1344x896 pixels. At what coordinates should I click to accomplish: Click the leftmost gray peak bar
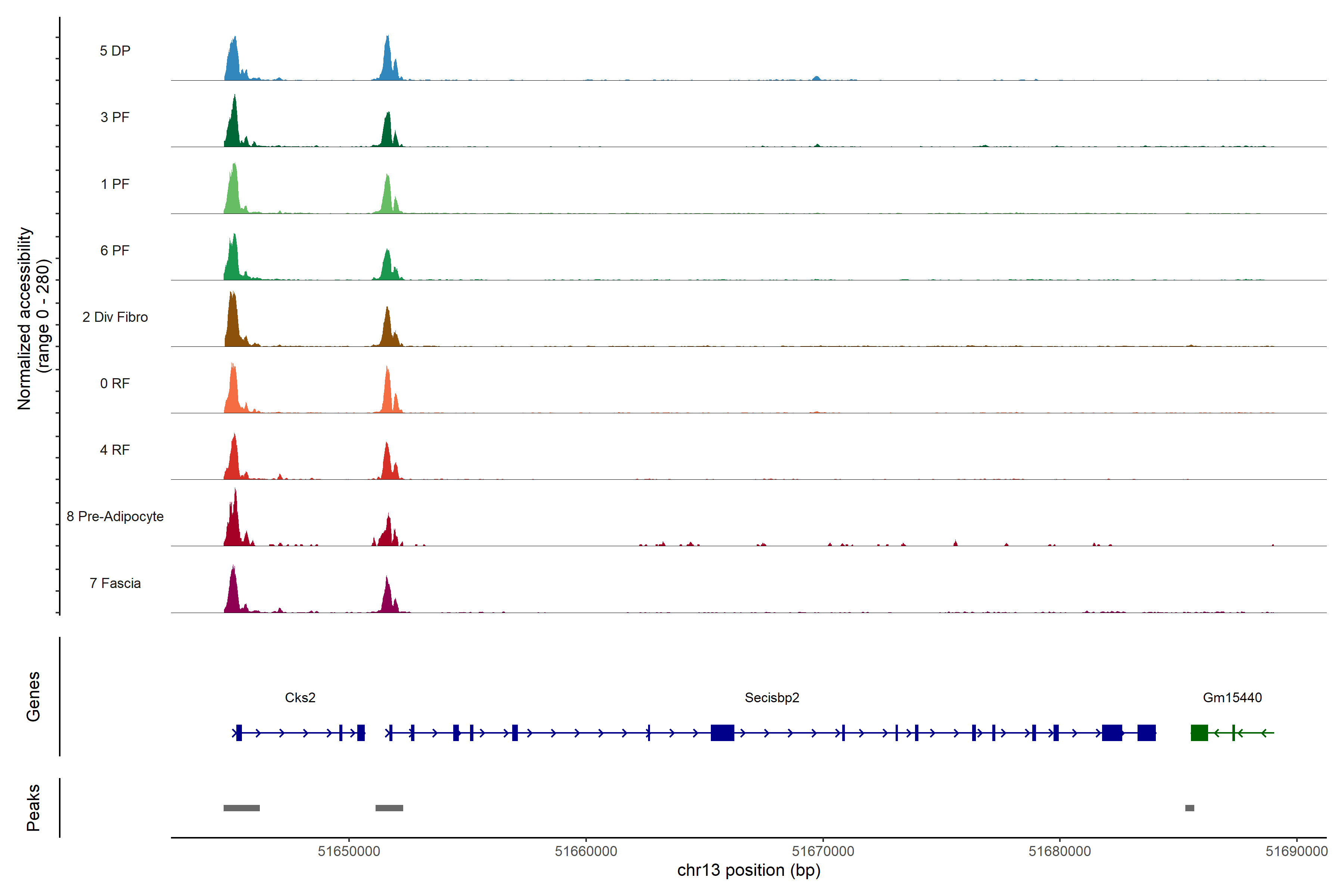241,808
